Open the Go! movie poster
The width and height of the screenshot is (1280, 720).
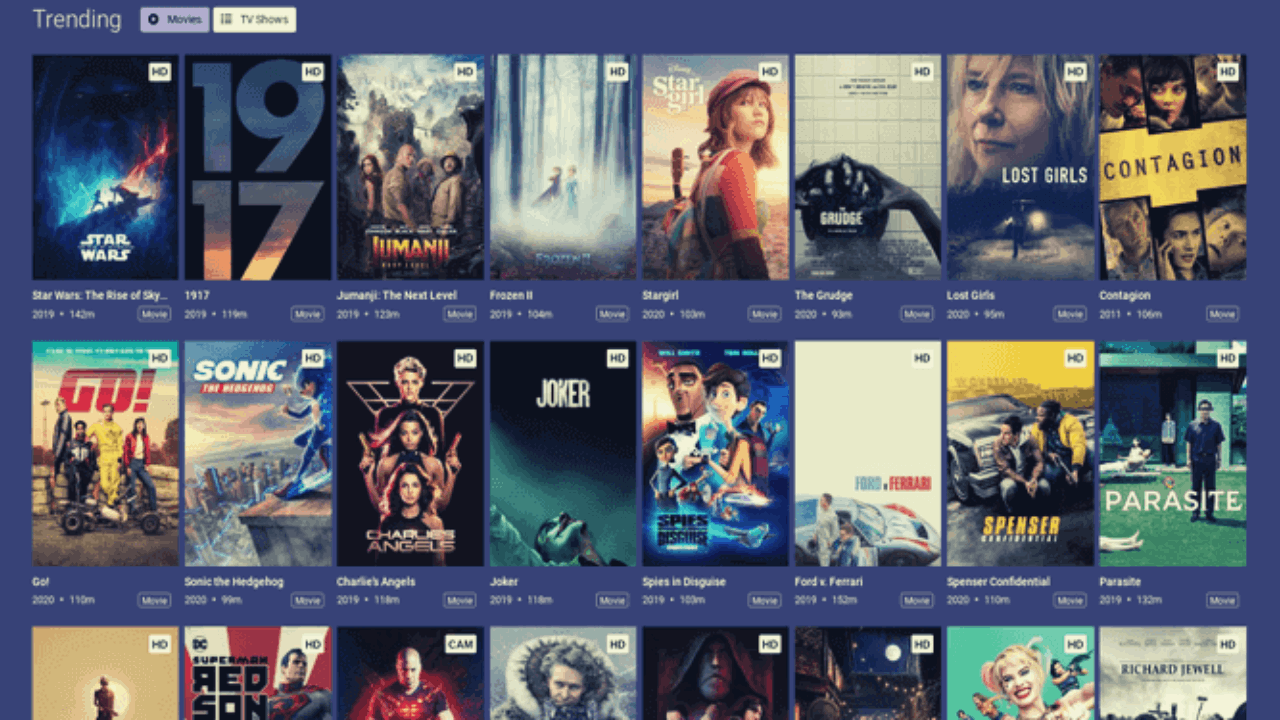105,454
